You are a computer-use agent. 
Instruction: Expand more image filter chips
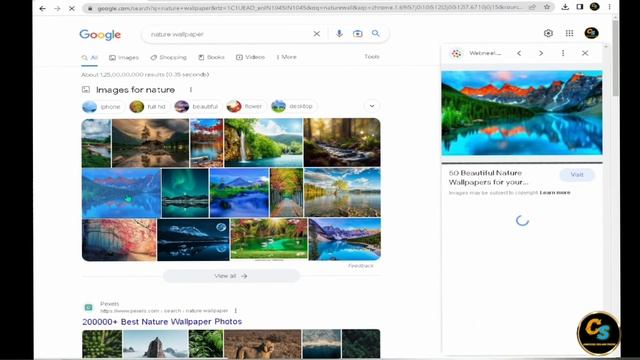372,106
